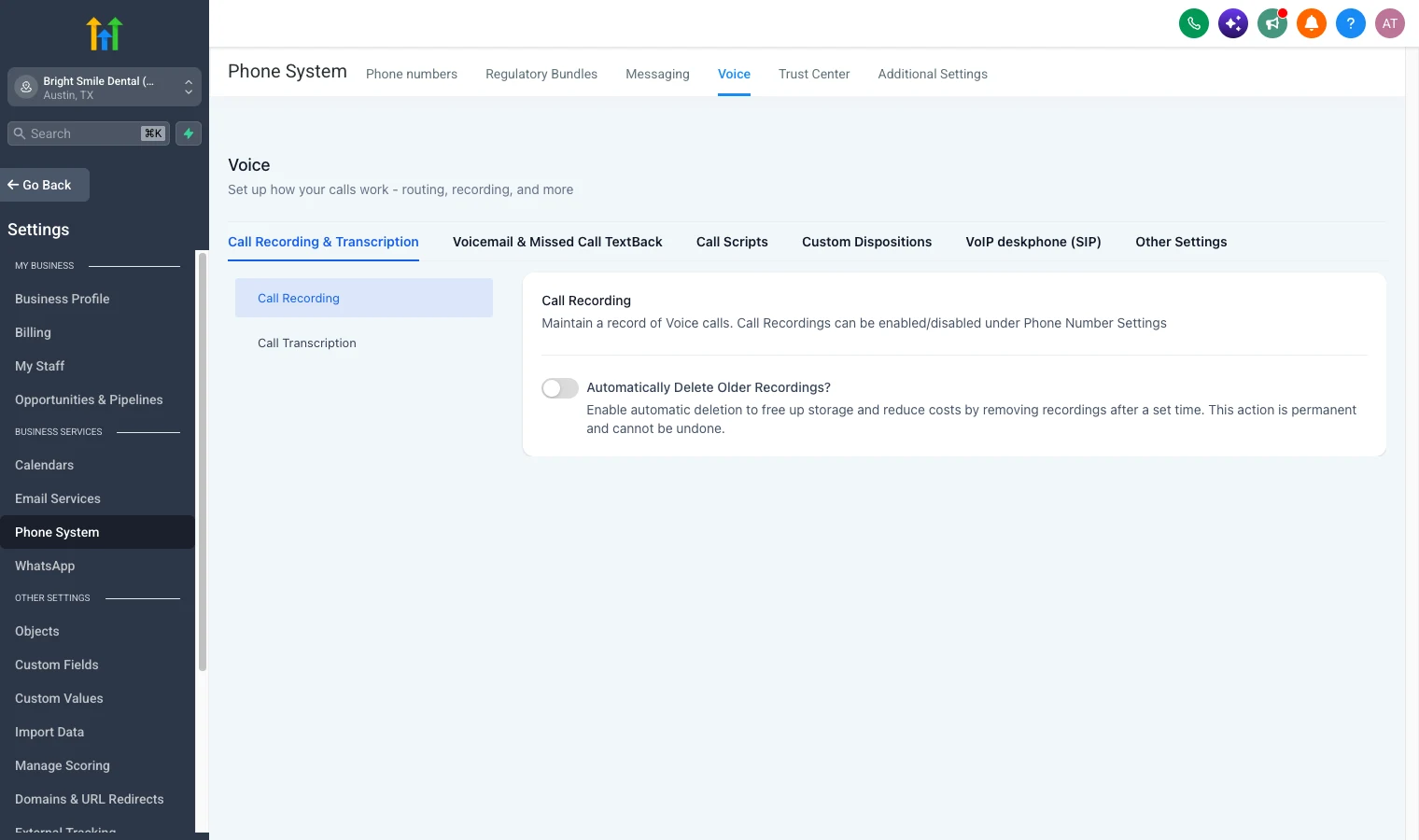The image size is (1419, 840).
Task: Open Call Transcription in the side list
Action: point(364,343)
